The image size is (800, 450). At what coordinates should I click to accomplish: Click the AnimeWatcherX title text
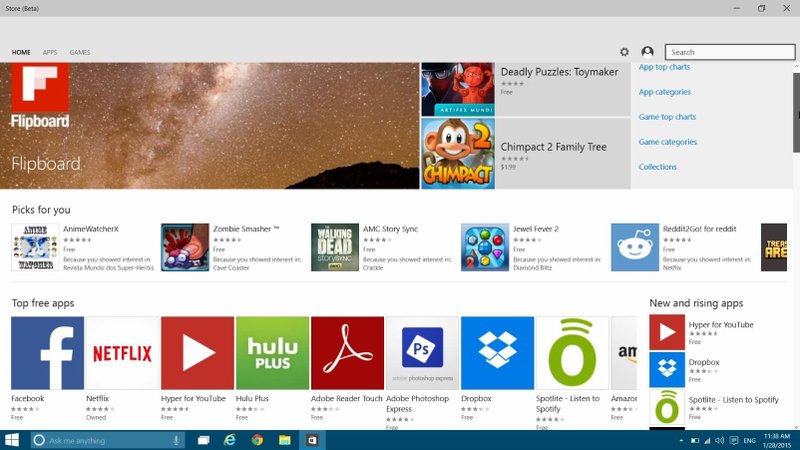coord(91,229)
